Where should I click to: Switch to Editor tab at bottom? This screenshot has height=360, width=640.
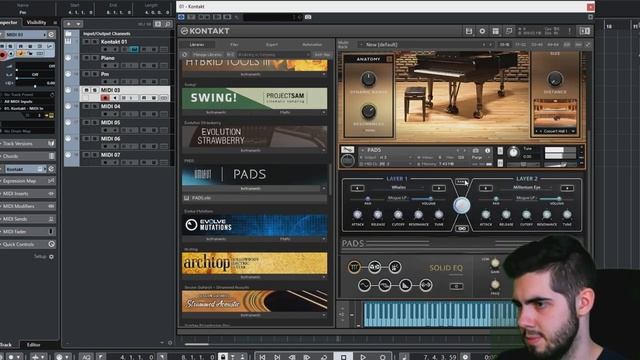[33, 345]
